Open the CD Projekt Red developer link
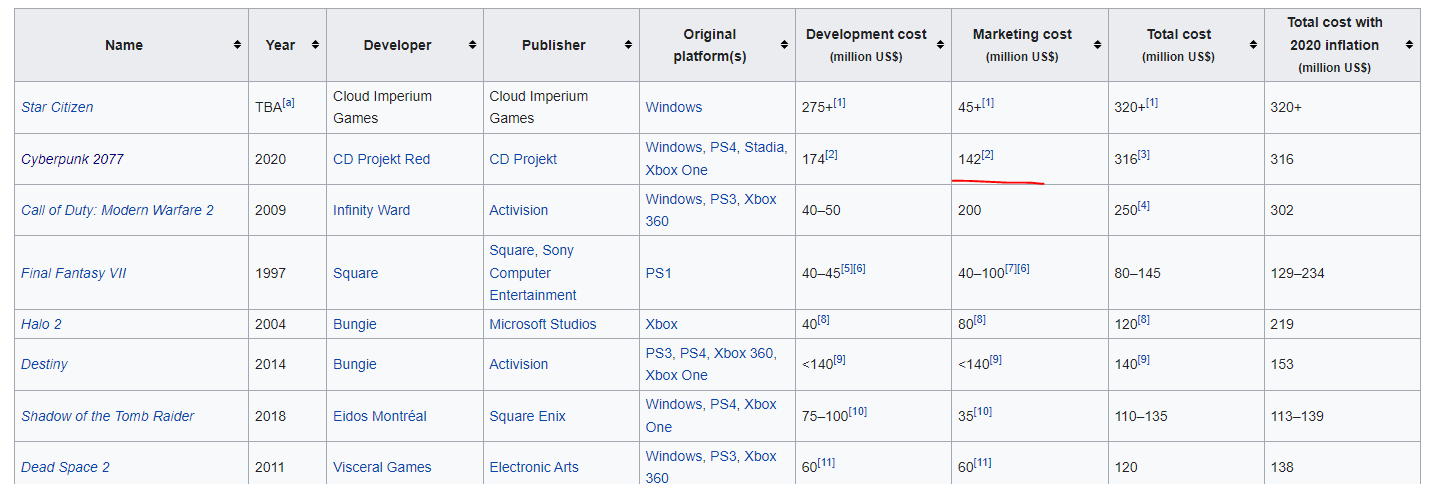Image resolution: width=1434 pixels, height=484 pixels. pos(381,159)
